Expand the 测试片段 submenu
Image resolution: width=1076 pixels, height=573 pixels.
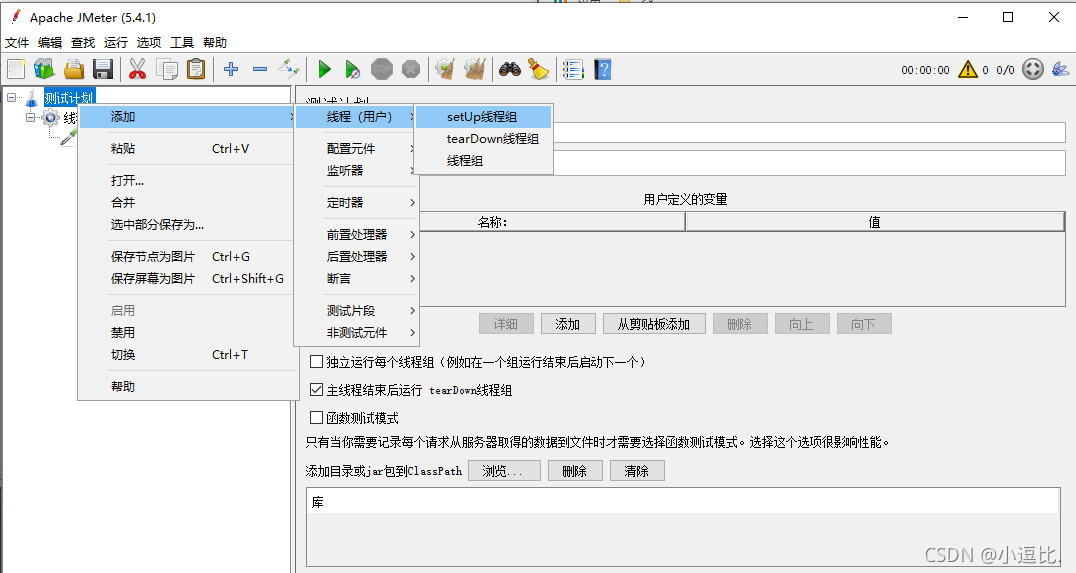pyautogui.click(x=356, y=311)
